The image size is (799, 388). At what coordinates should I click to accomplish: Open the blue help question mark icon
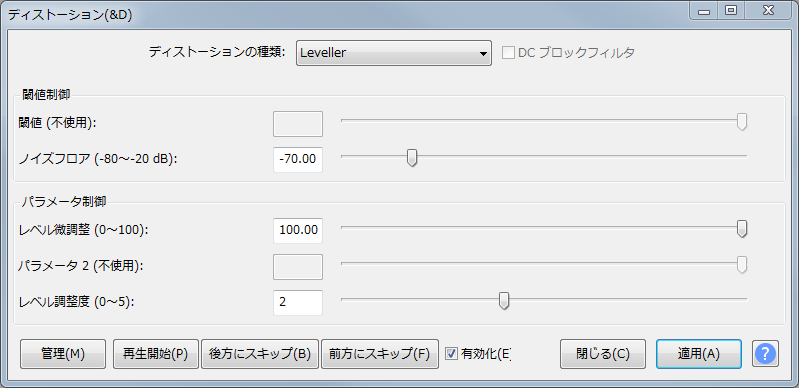765,353
